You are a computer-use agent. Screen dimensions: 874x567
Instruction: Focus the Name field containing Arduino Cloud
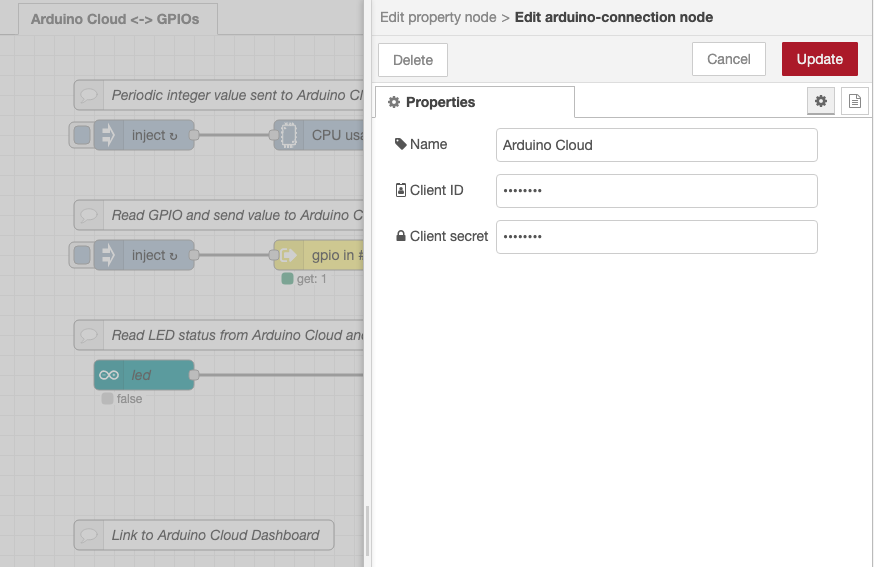(656, 145)
